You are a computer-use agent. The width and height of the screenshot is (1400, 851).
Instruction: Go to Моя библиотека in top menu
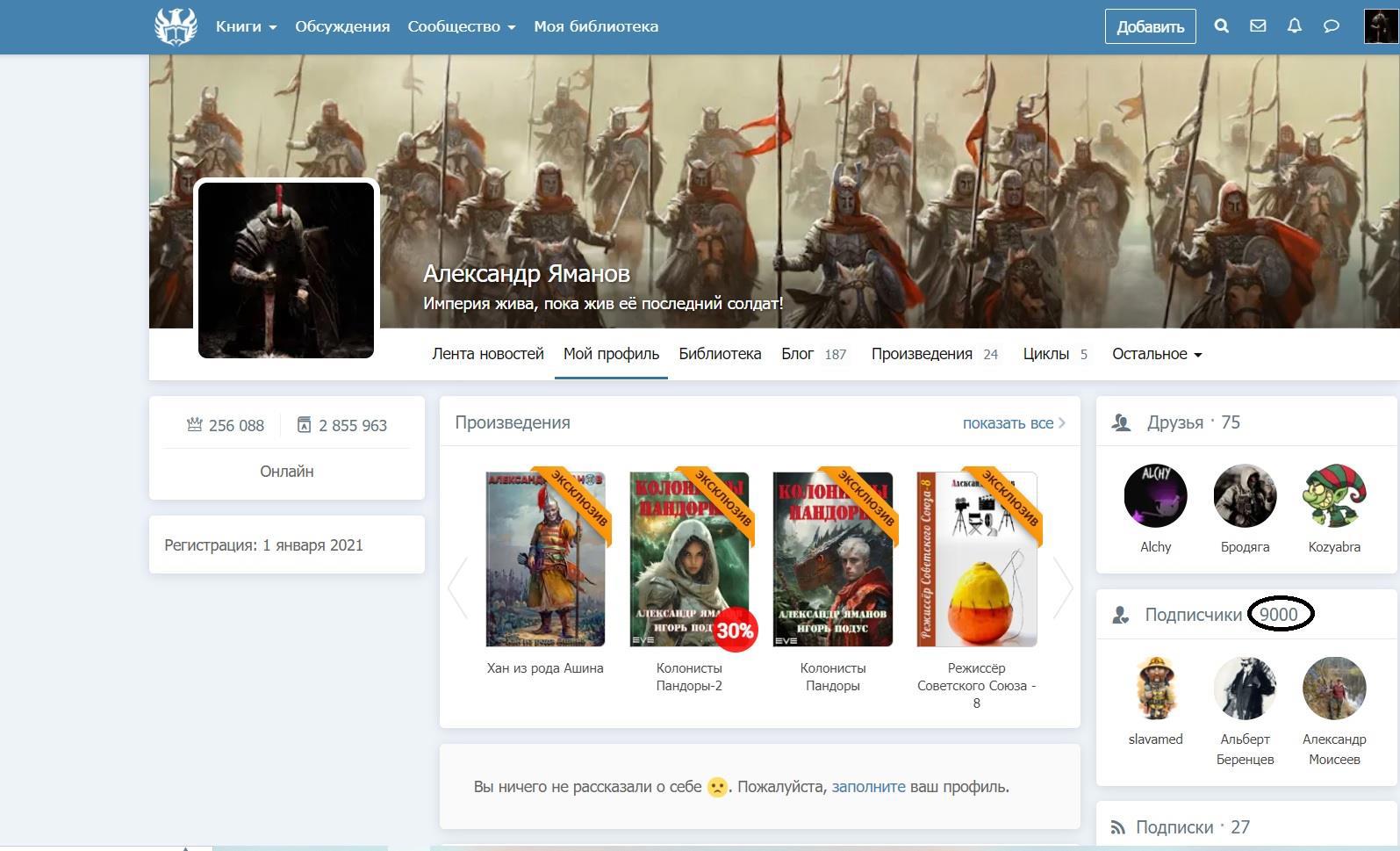click(x=596, y=26)
